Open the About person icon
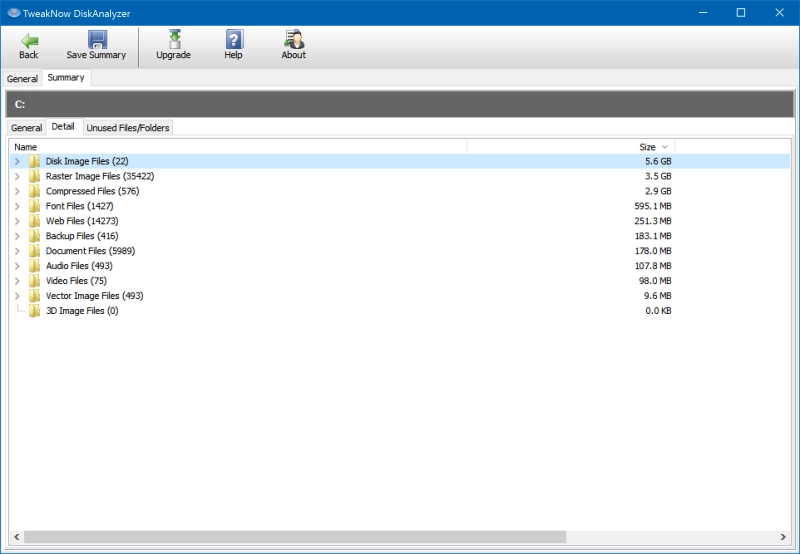The height and width of the screenshot is (554, 800). 294,39
